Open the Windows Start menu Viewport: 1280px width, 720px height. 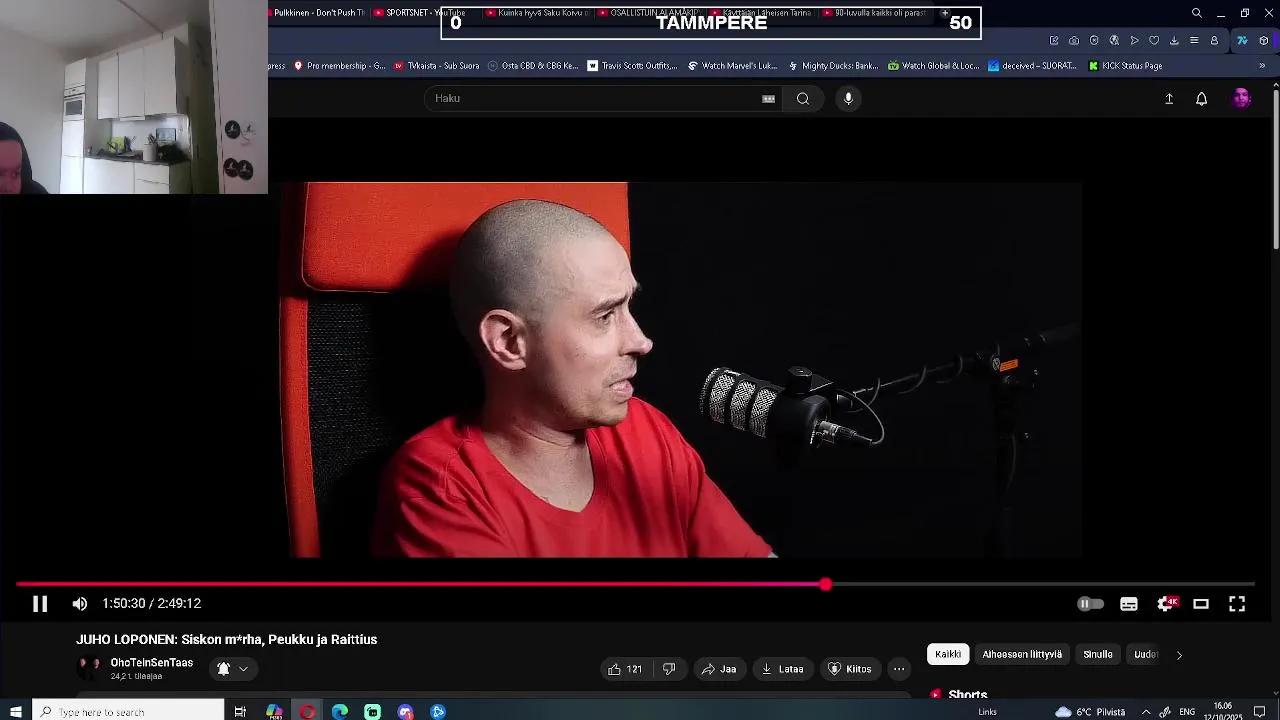(x=15, y=712)
